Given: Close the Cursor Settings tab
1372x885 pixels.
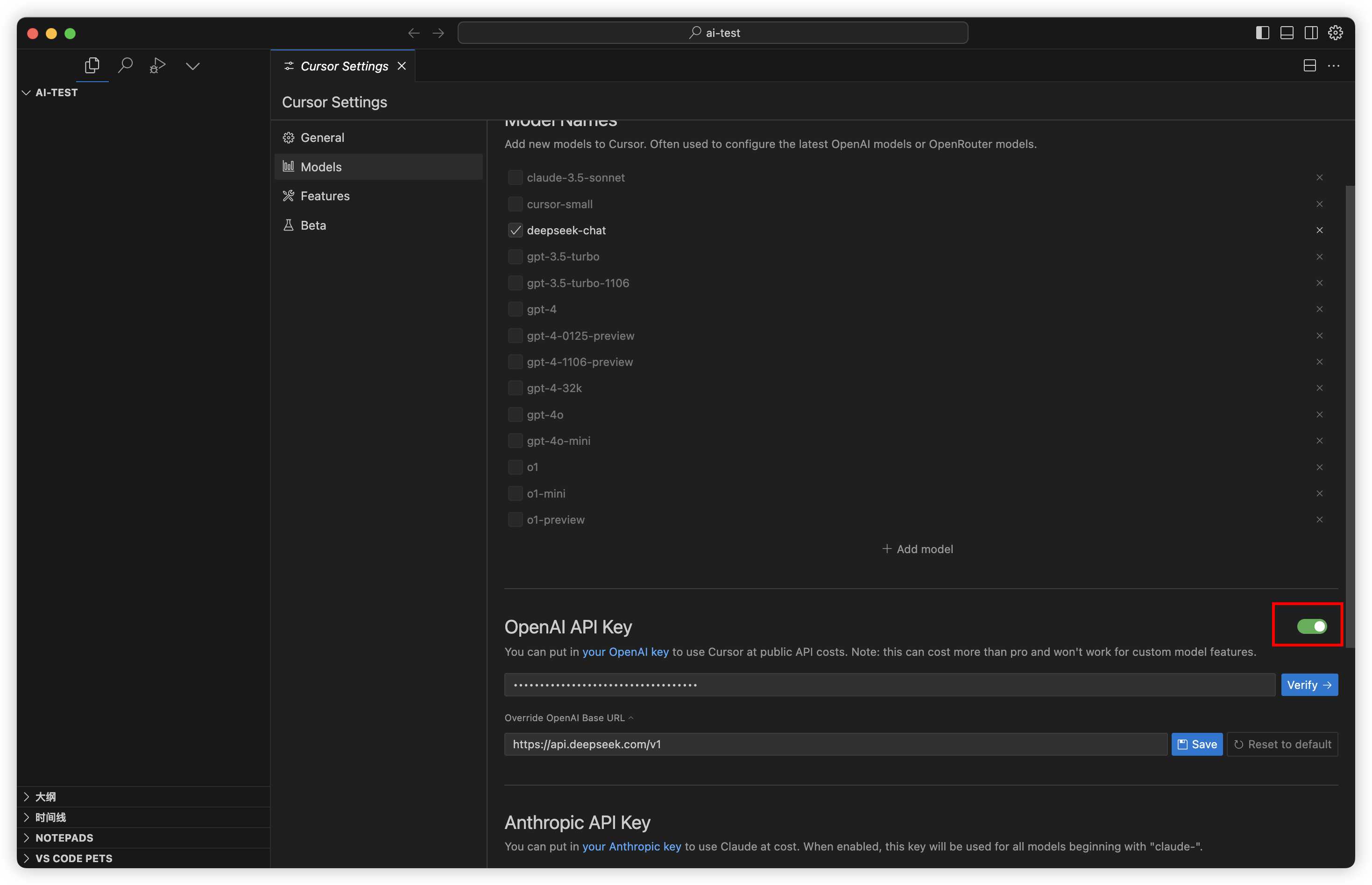Looking at the screenshot, I should tap(402, 66).
